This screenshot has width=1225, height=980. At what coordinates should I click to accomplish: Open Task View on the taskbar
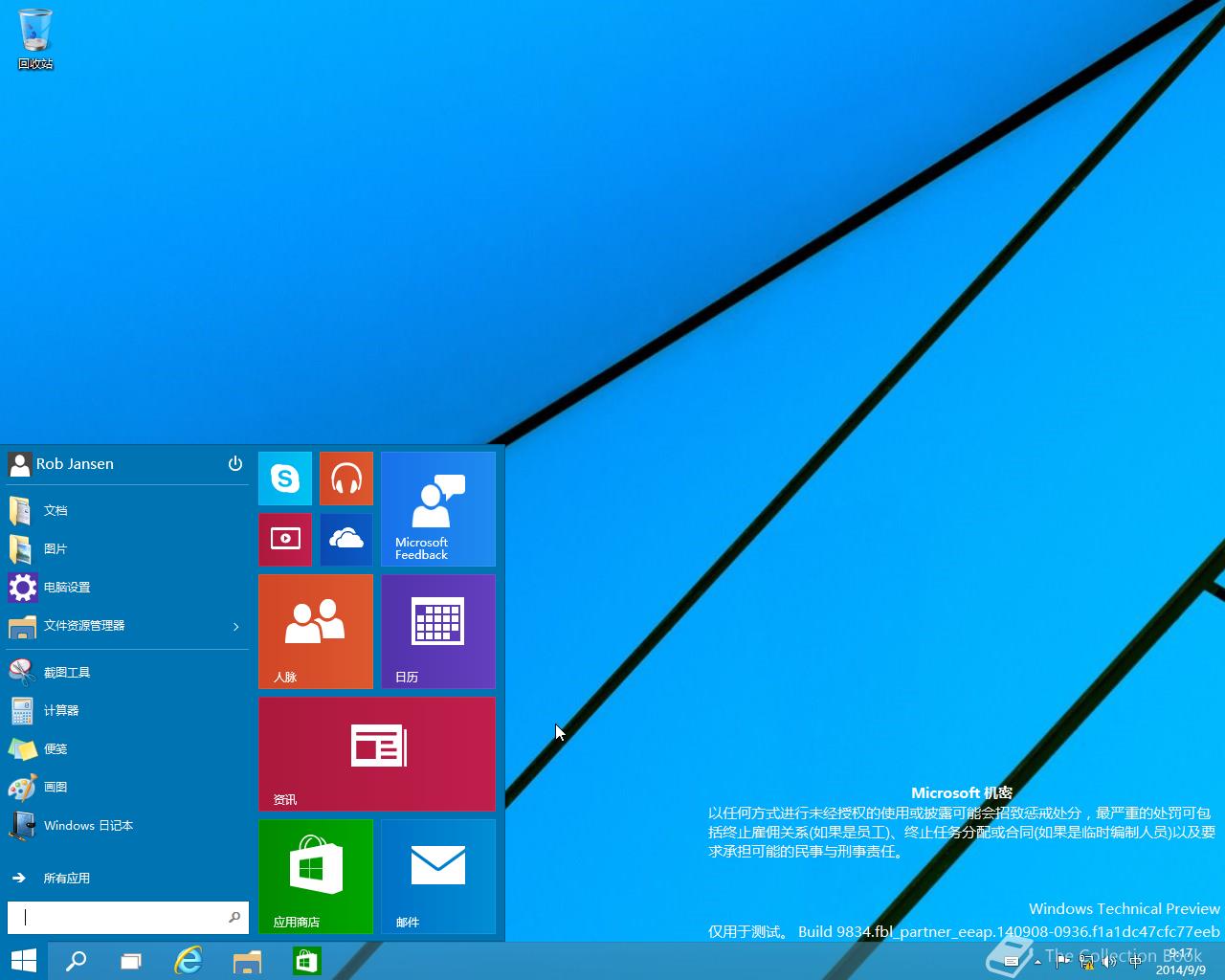pyautogui.click(x=131, y=961)
